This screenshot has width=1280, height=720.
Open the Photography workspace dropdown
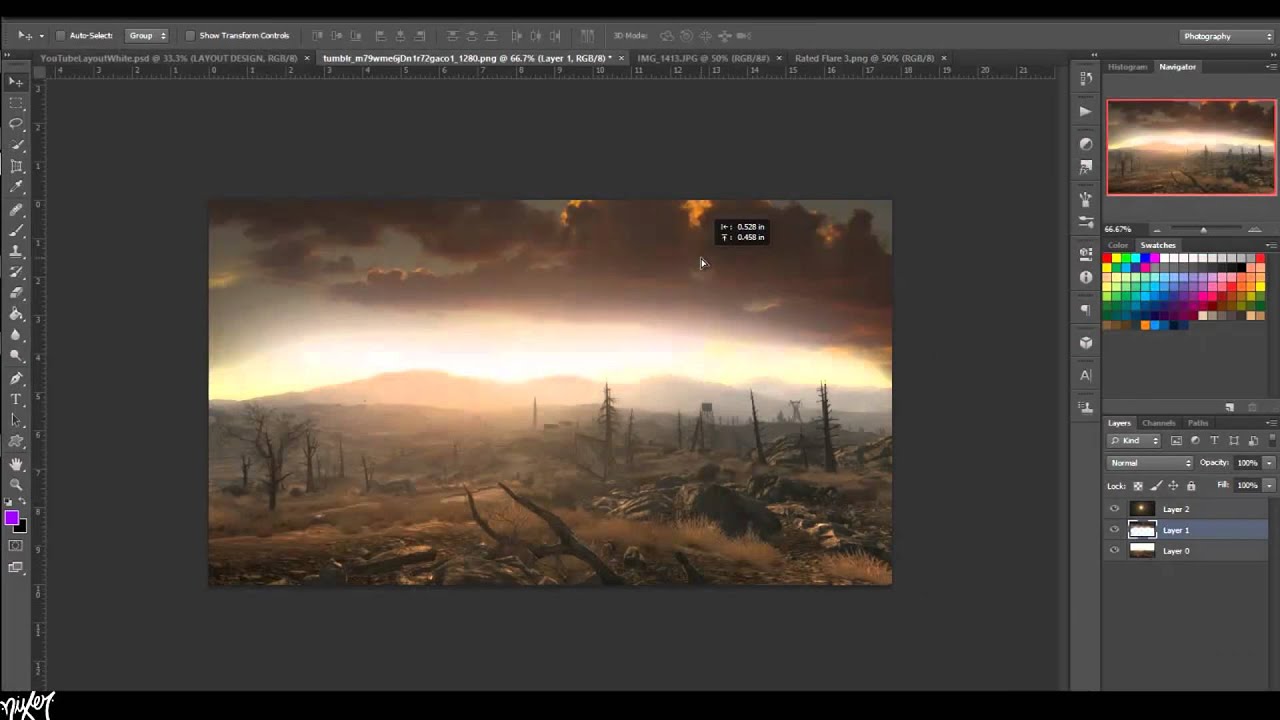tap(1226, 36)
